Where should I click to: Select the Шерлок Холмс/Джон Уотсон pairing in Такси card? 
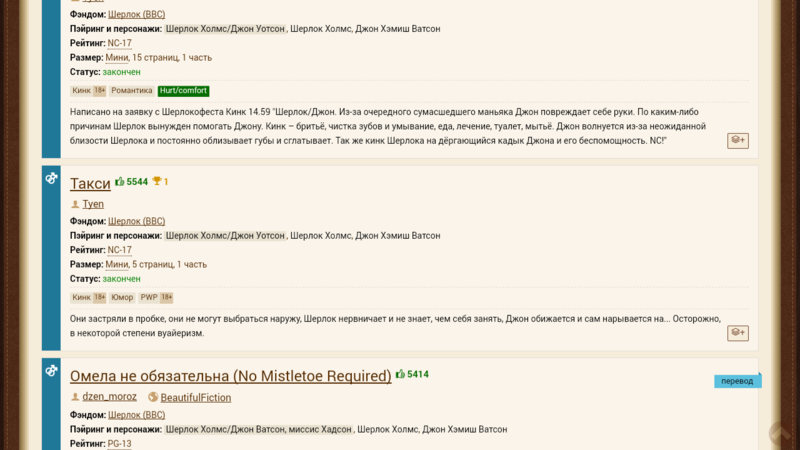[225, 236]
